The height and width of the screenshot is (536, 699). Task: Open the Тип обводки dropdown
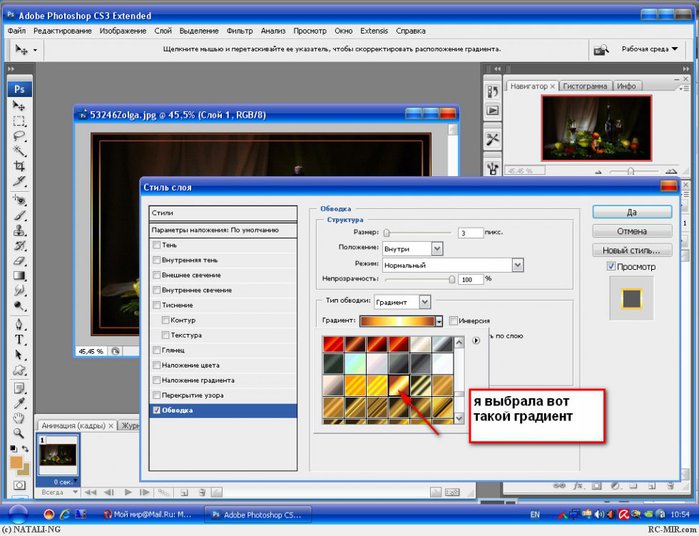(x=424, y=301)
